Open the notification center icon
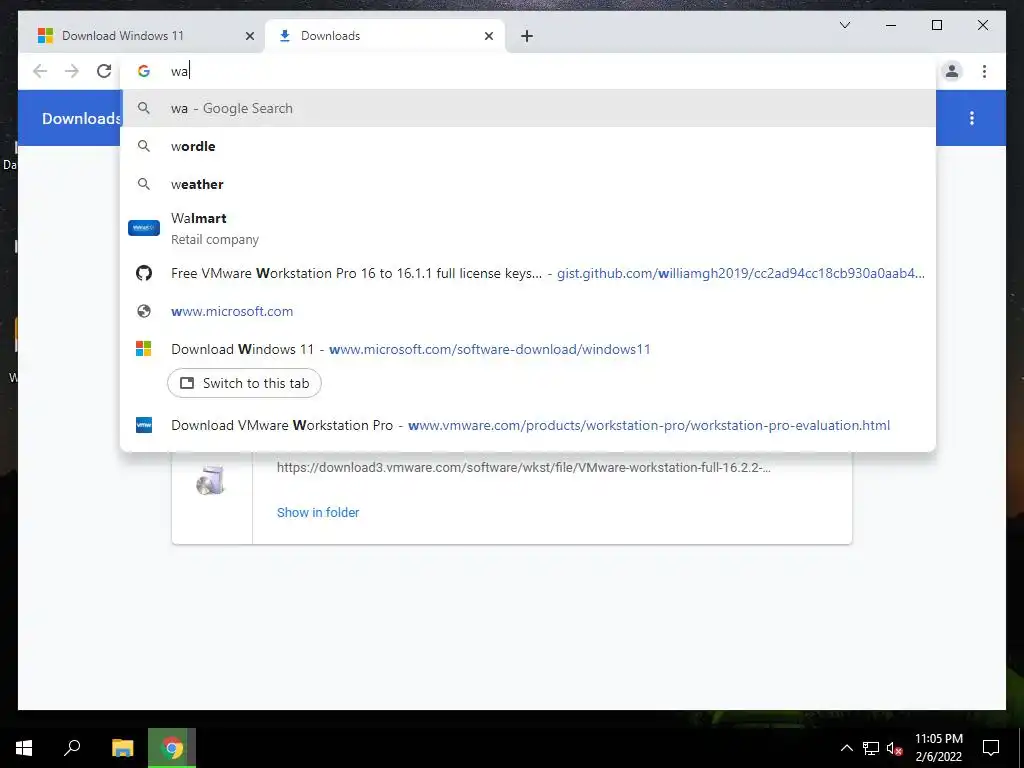 (991, 748)
